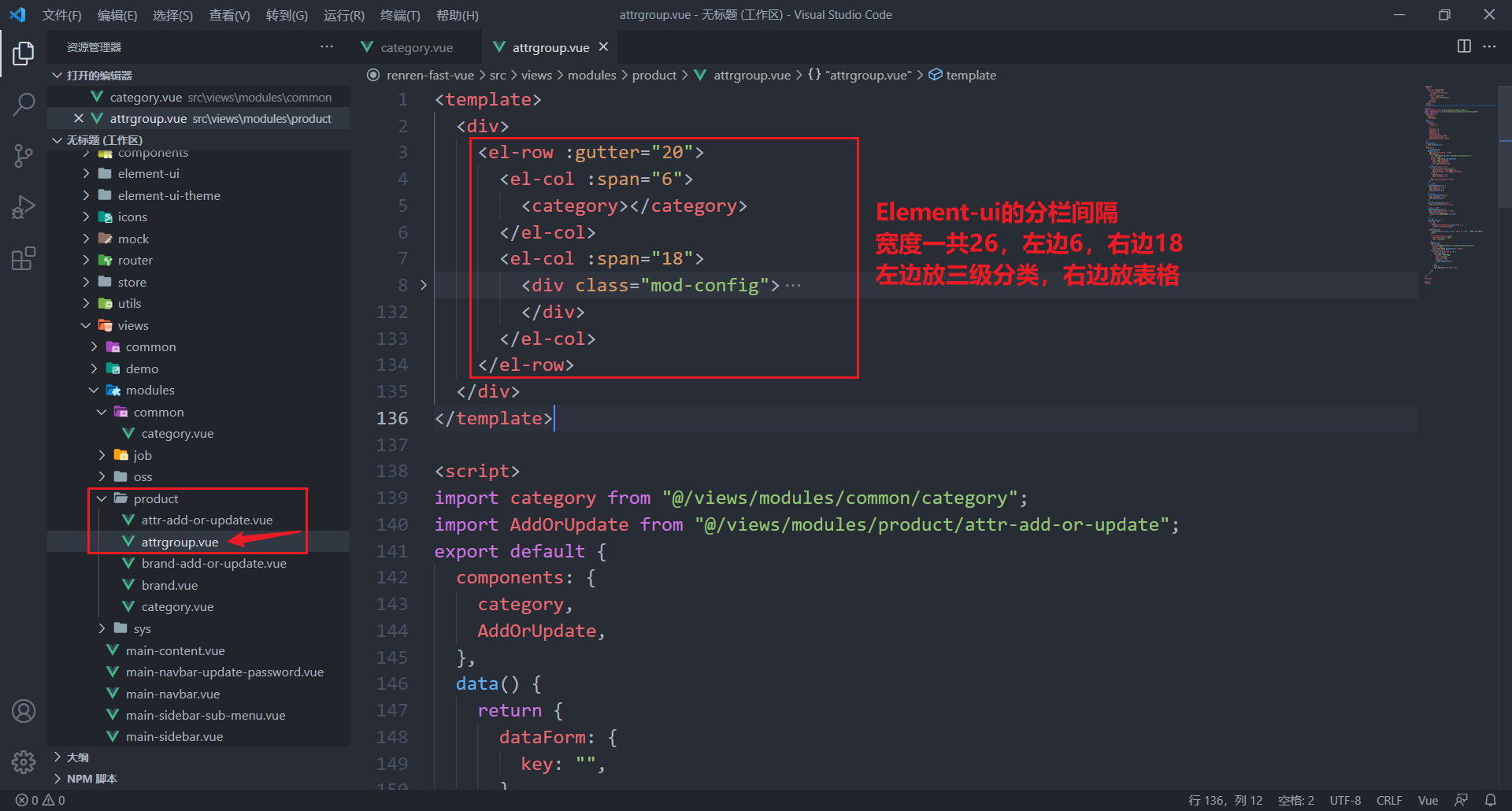Open the 终端(T) menu
Screen dimensions: 1512x811
pos(400,16)
